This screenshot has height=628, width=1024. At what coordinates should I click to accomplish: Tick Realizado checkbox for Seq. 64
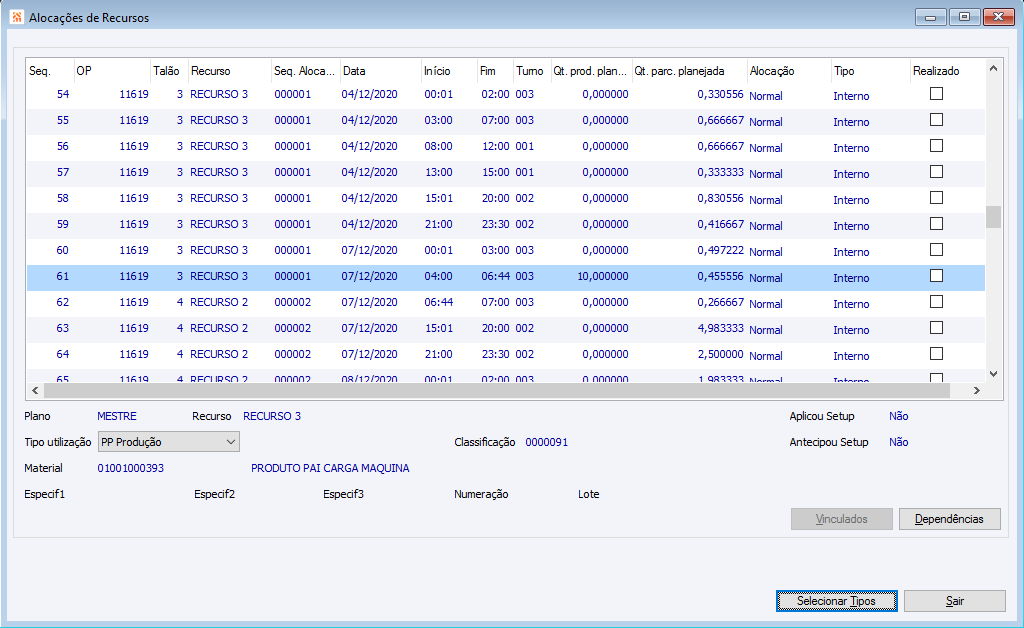936,354
